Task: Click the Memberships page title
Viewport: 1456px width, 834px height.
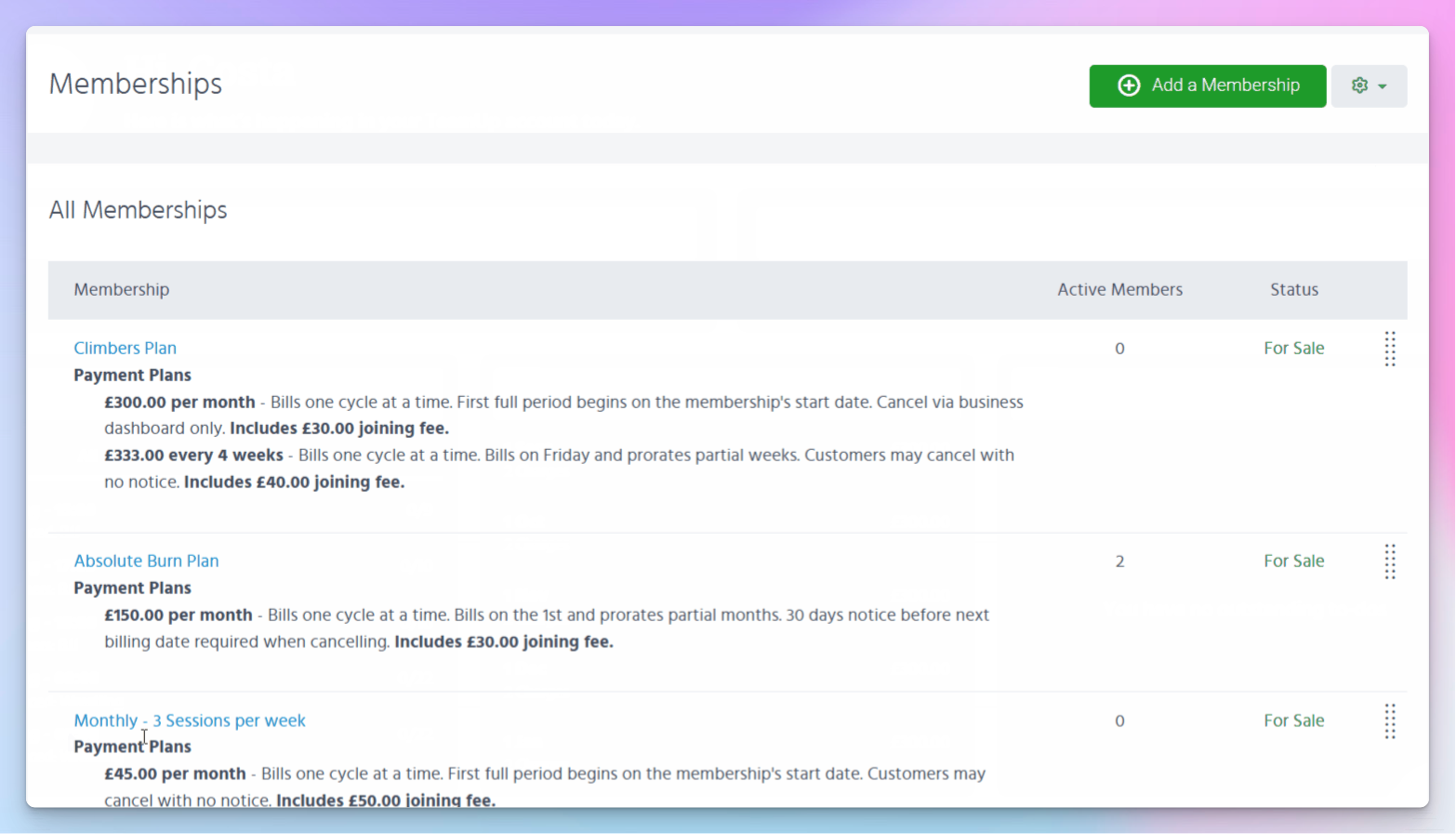Action: tap(136, 84)
